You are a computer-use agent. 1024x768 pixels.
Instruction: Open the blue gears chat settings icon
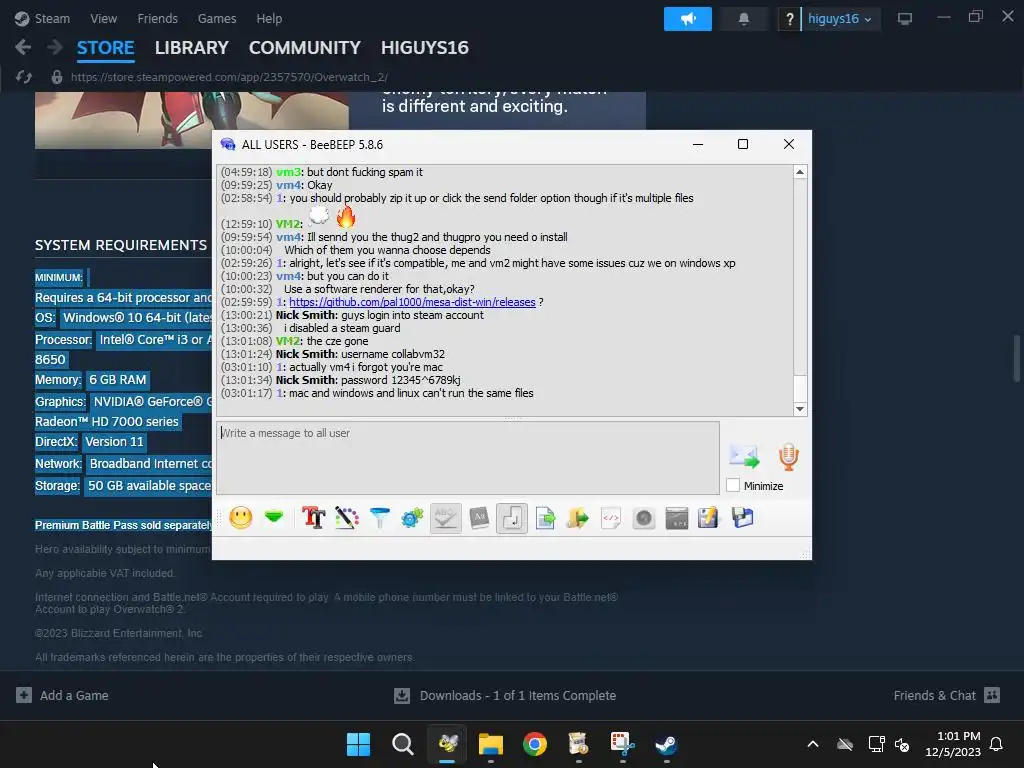(412, 518)
